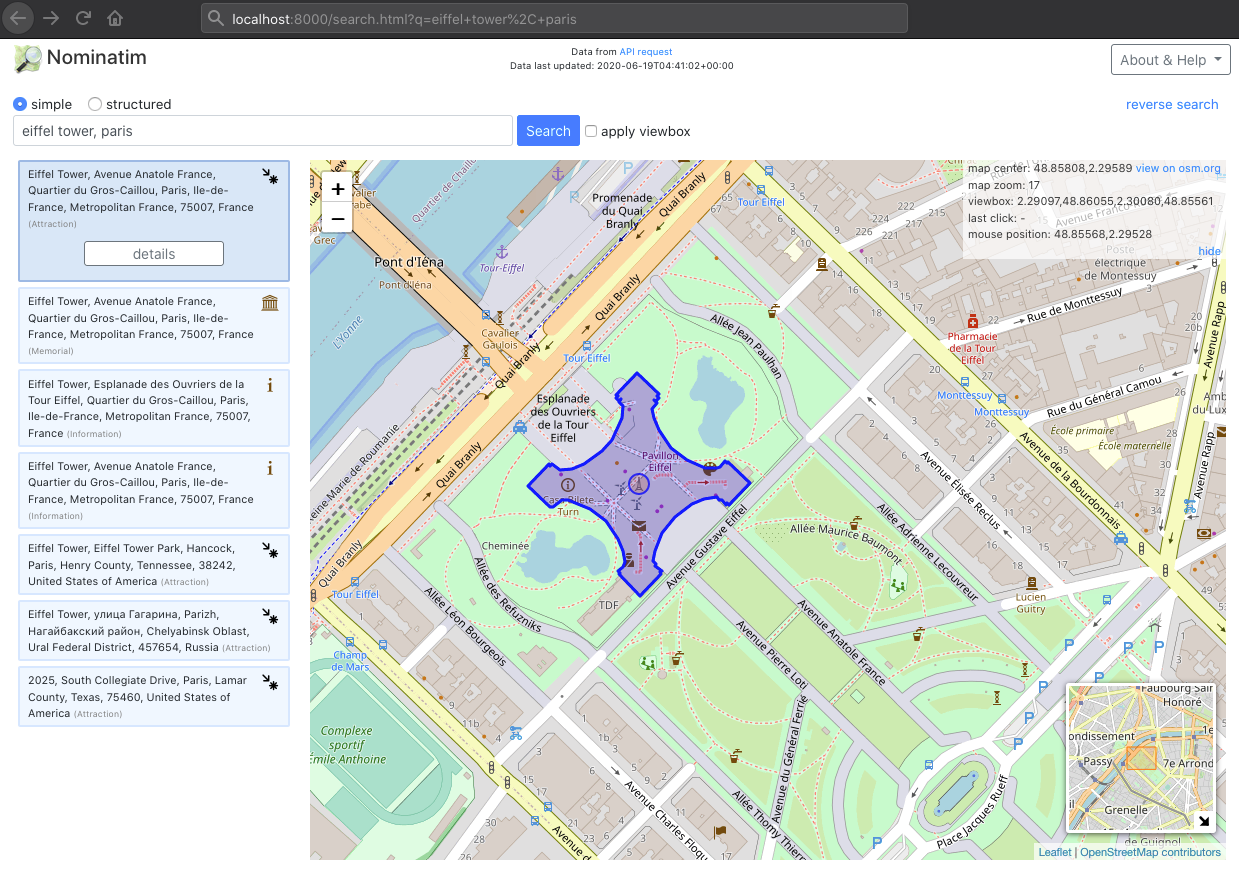Zoom in the map with plus button

pos(338,188)
